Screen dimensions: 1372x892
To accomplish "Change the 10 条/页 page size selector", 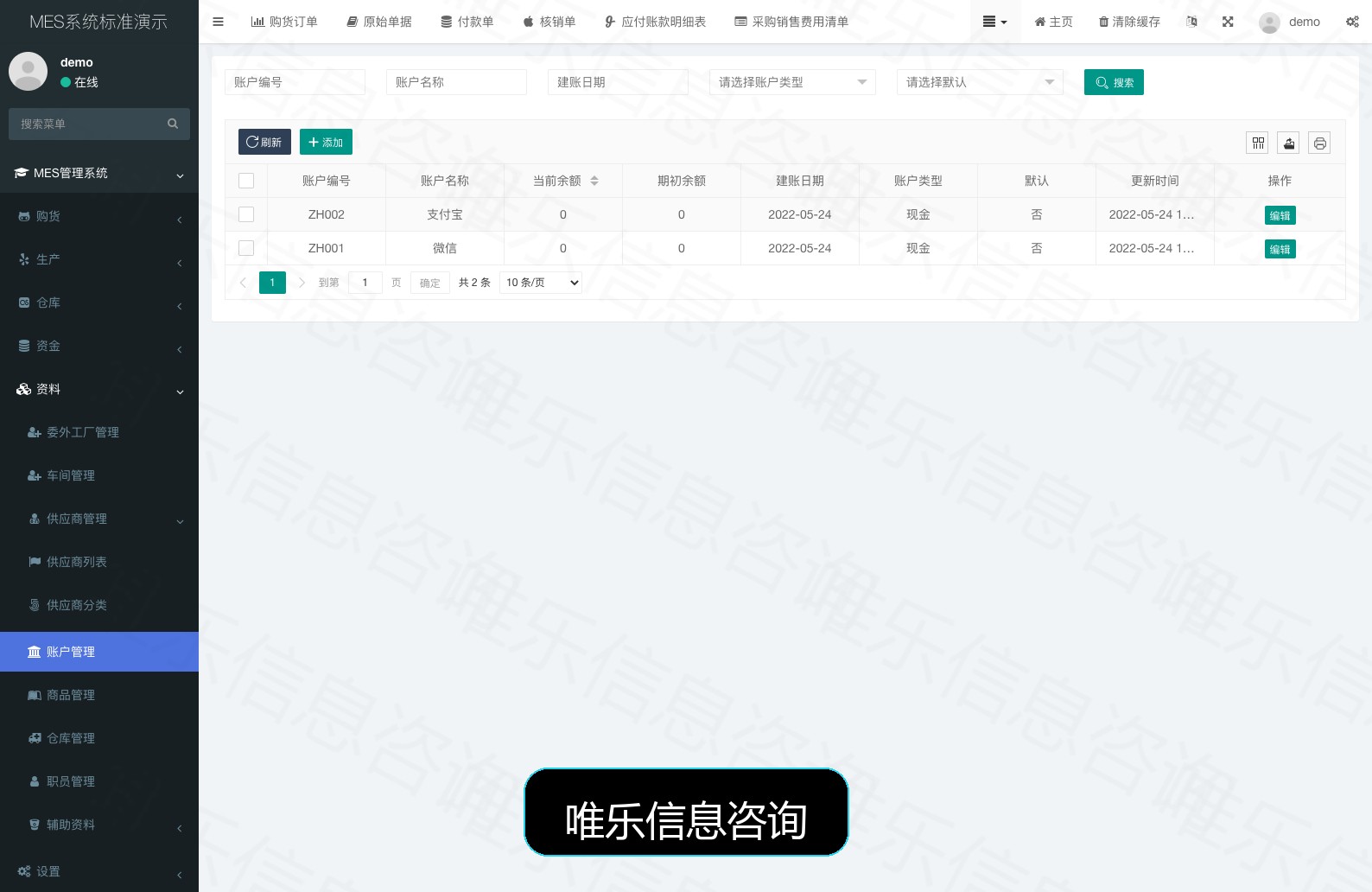I will (541, 283).
